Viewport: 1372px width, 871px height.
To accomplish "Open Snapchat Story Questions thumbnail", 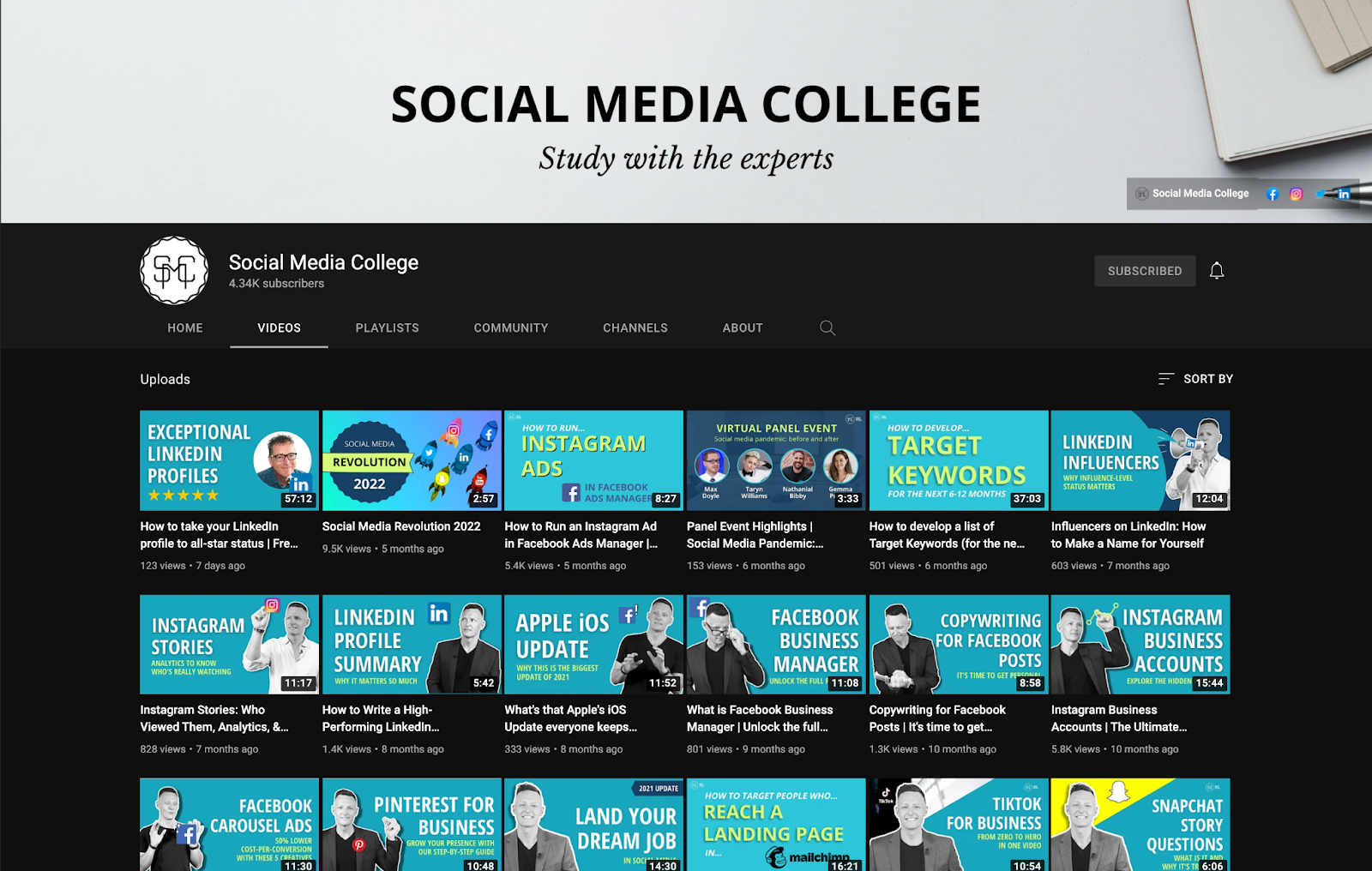I will 1140,825.
